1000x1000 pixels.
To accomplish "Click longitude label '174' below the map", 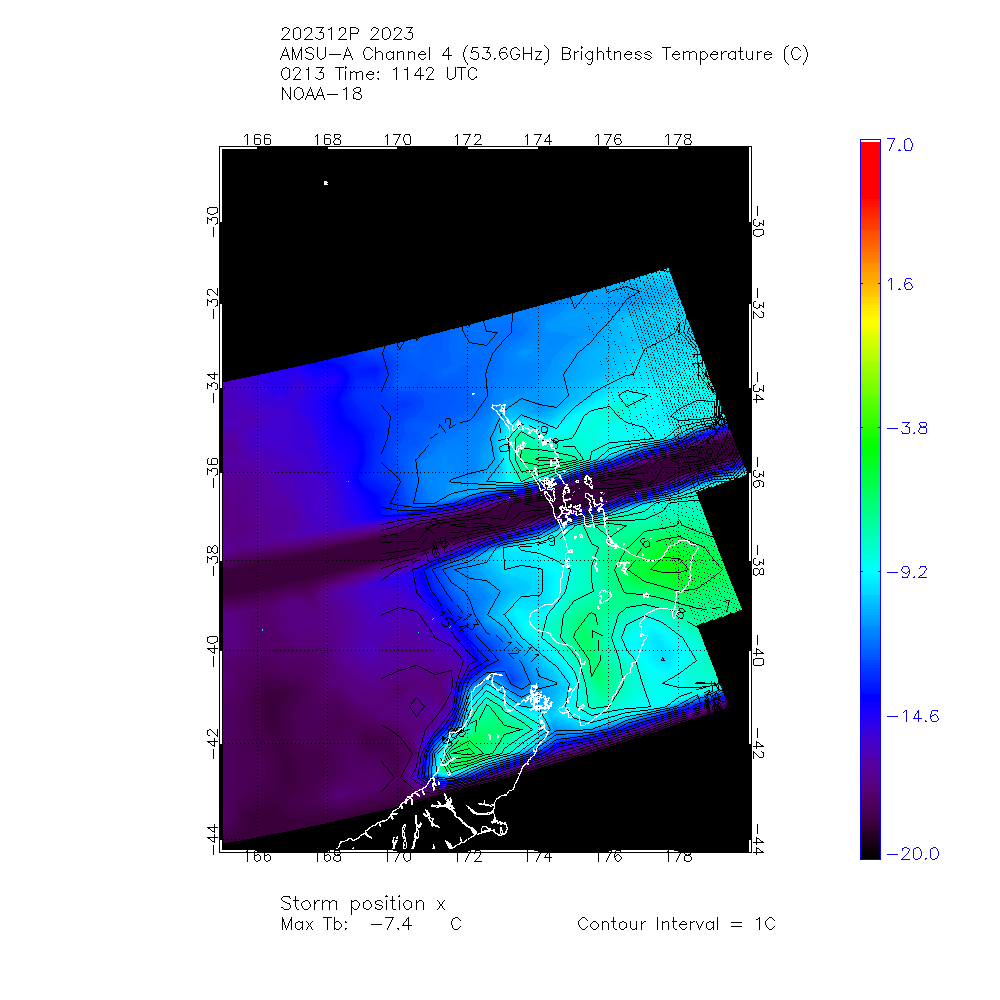I will coord(538,857).
